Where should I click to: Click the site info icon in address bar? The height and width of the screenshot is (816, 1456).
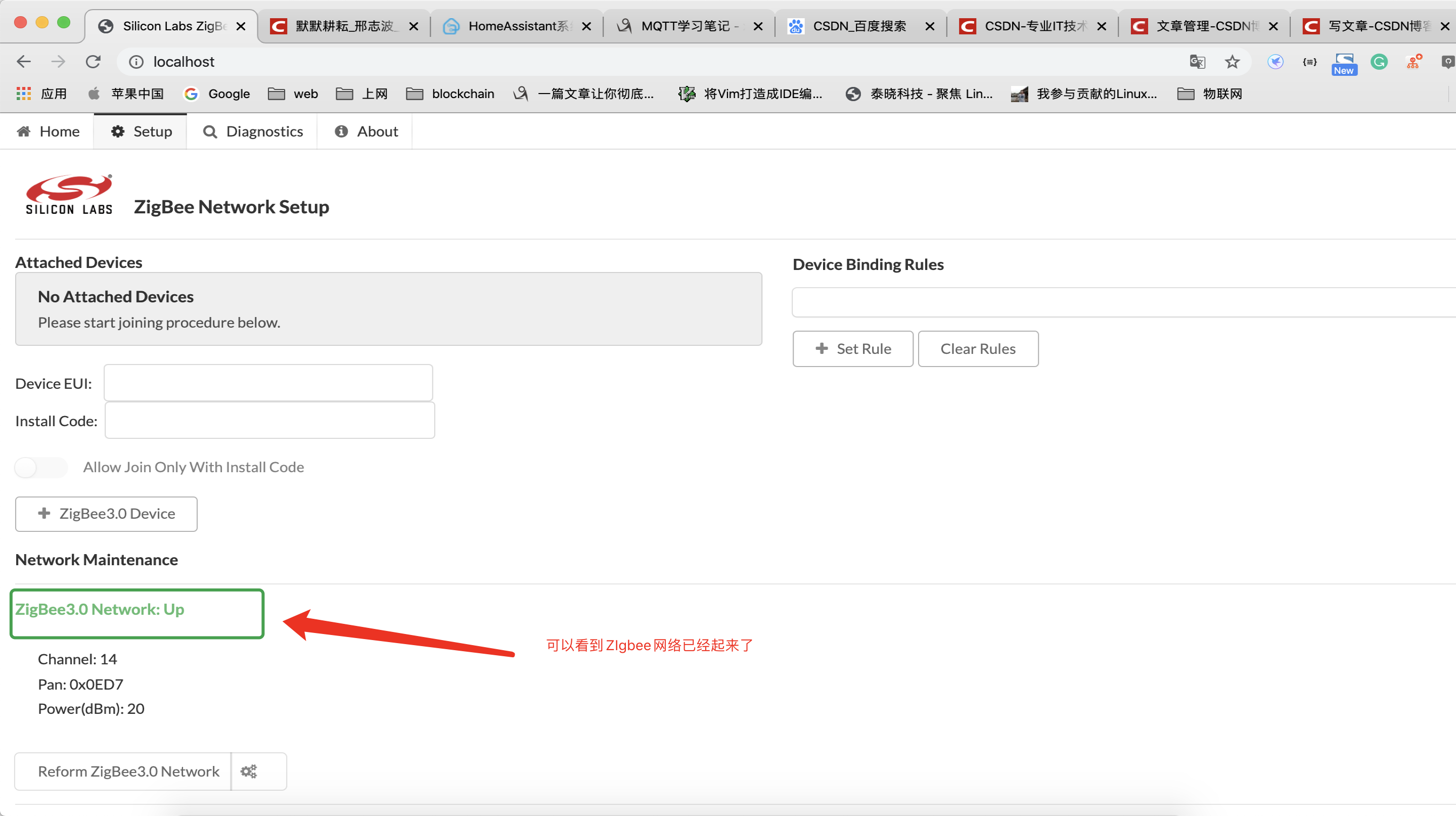(136, 62)
